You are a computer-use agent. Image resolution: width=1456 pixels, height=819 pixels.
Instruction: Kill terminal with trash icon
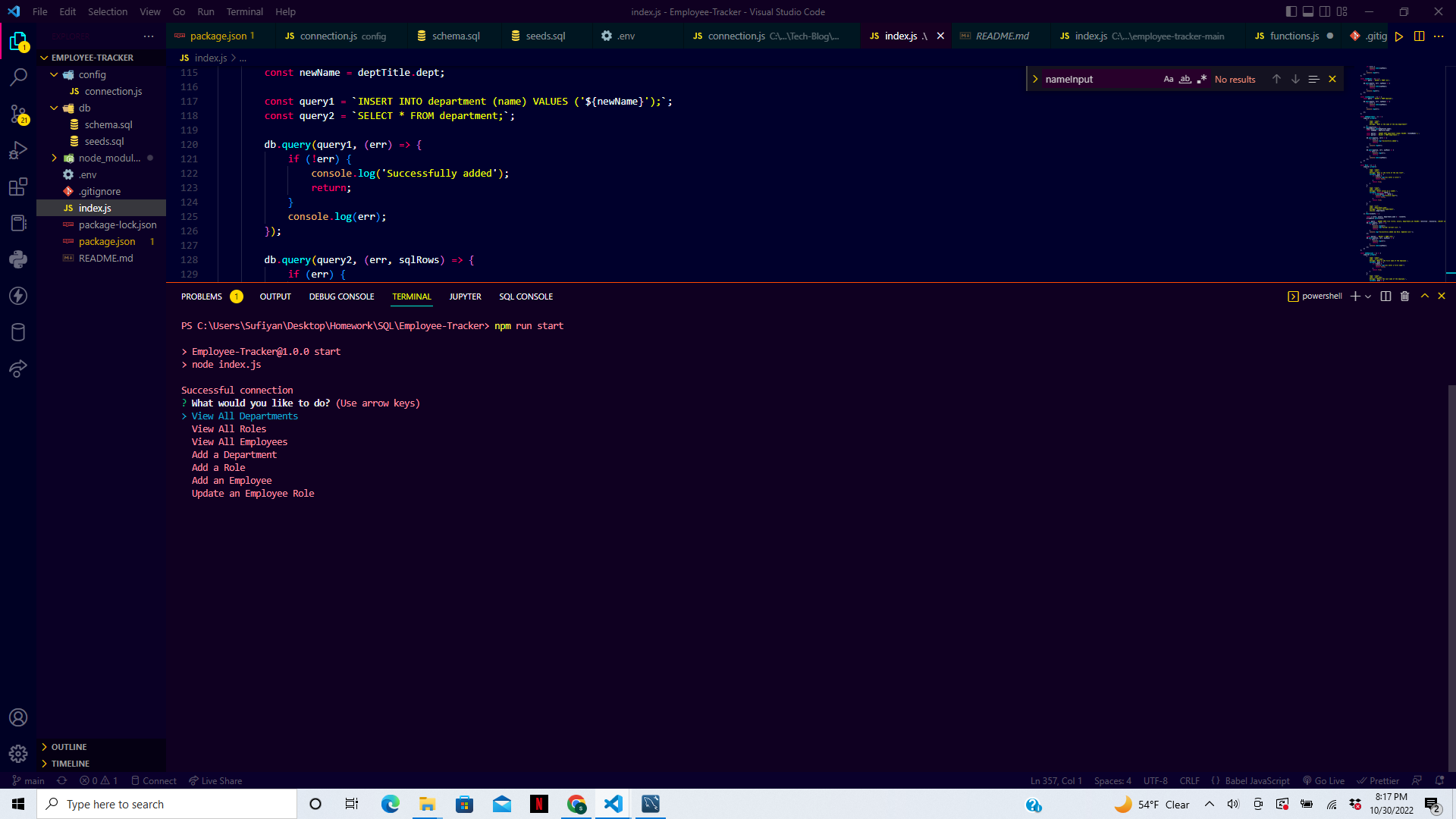pyautogui.click(x=1404, y=297)
